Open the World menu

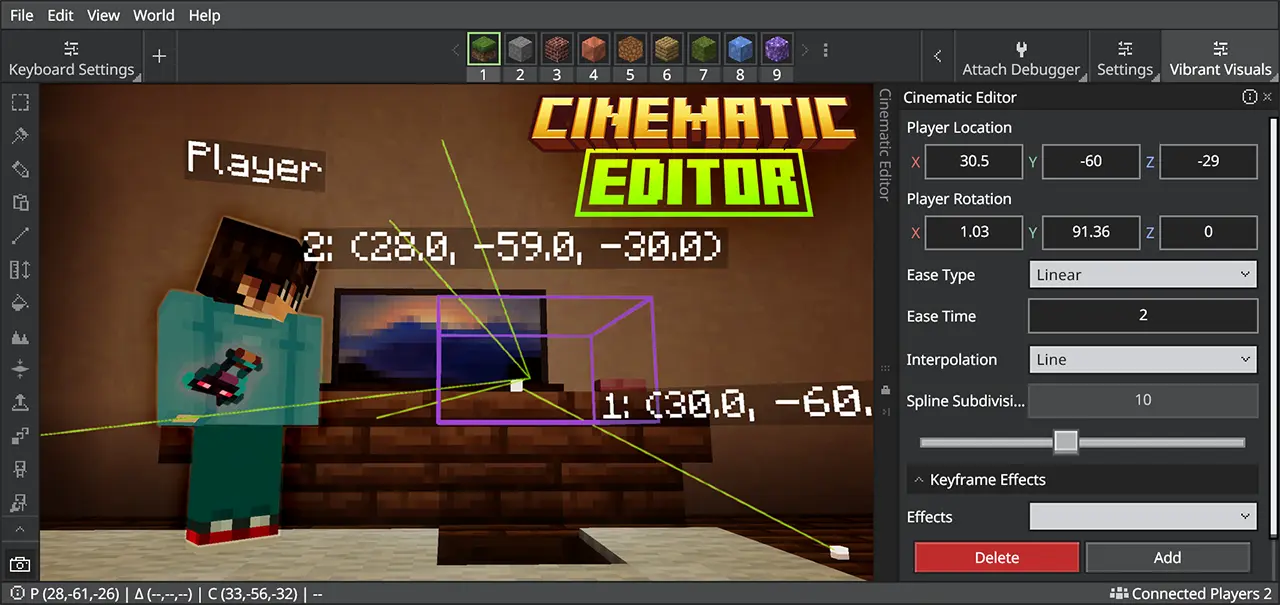(153, 15)
